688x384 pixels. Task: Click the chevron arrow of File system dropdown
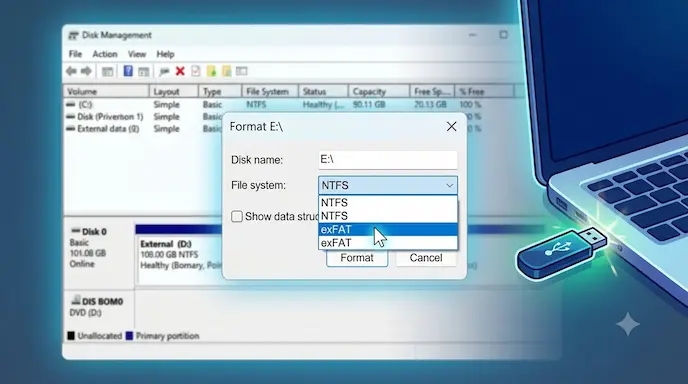pyautogui.click(x=449, y=186)
